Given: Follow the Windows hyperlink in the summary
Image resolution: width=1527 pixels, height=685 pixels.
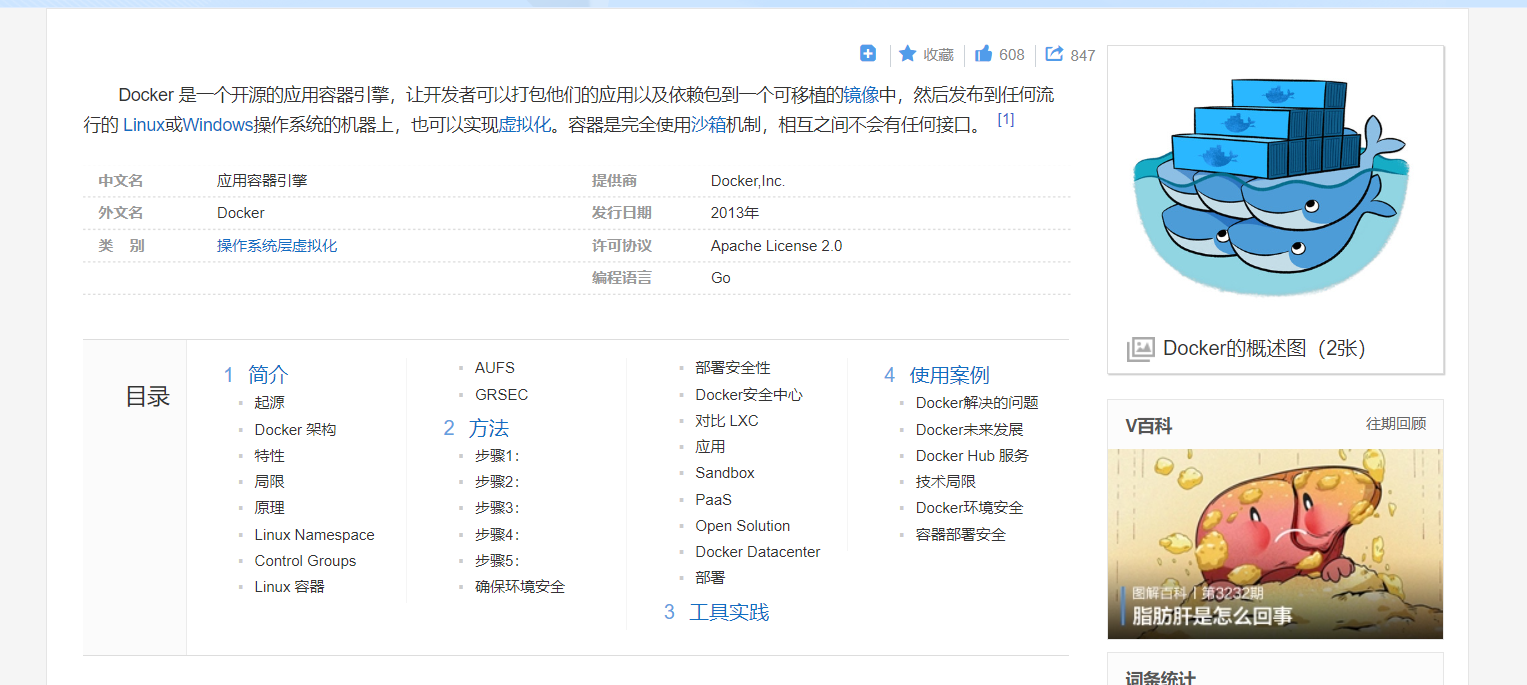Looking at the screenshot, I should (218, 125).
